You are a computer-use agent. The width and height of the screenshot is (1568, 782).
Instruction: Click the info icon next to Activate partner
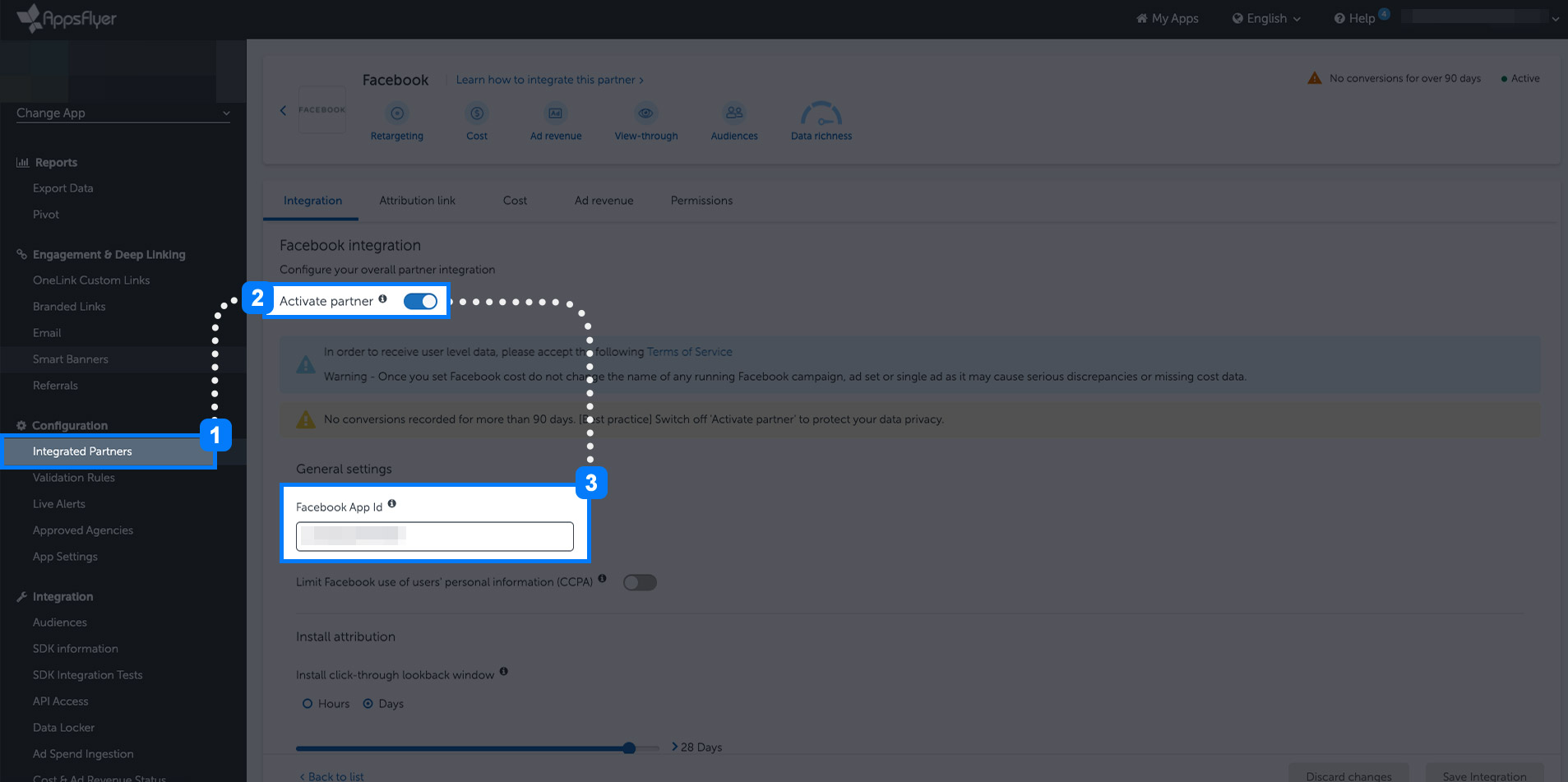(383, 299)
